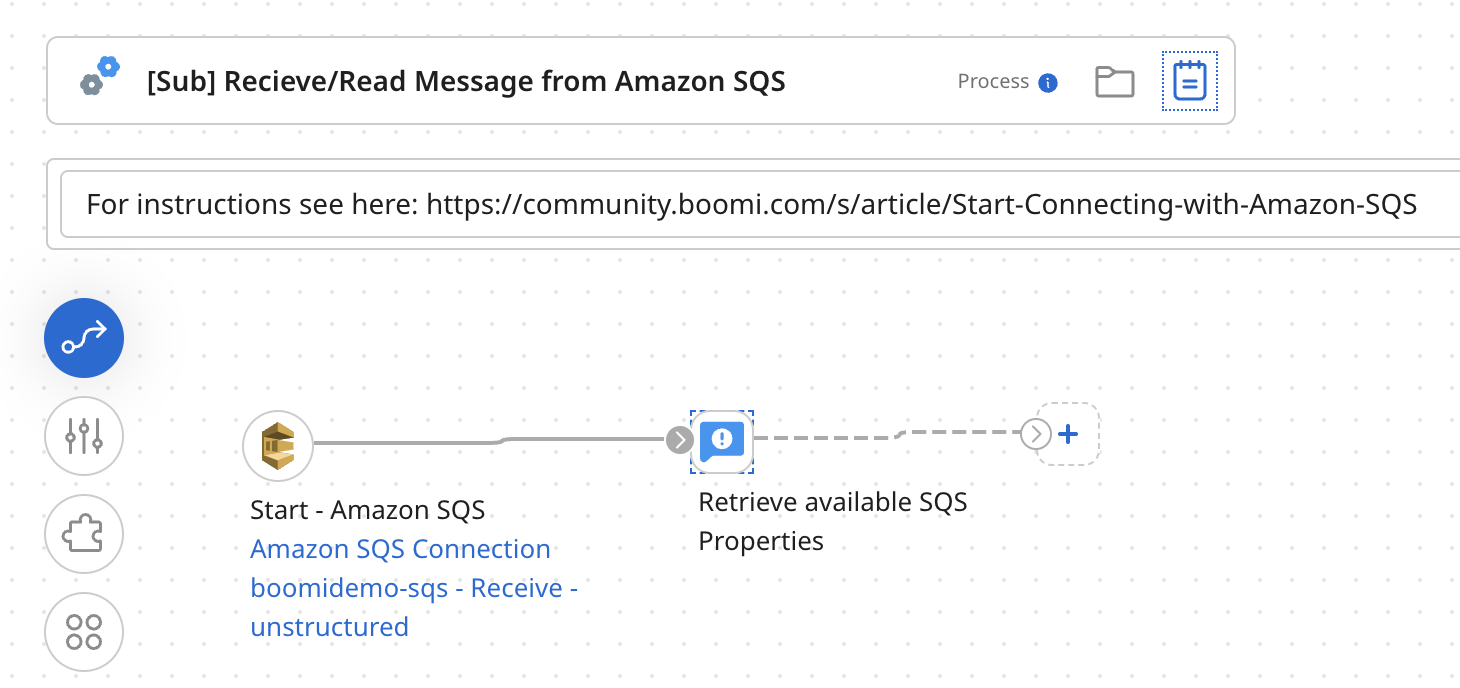Click the gear icon beside the process title
Viewport: 1460px width, 688px height.
99,76
